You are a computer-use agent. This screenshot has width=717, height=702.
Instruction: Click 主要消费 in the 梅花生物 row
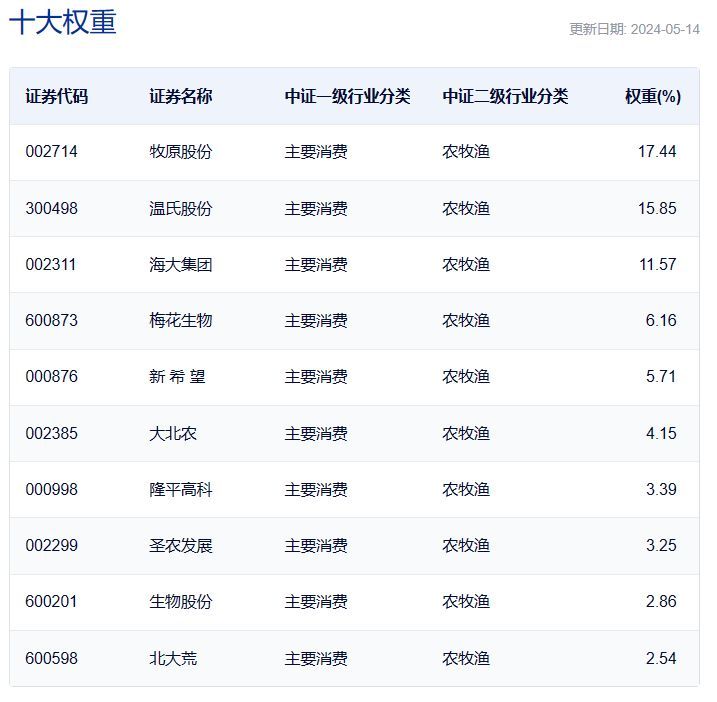[316, 320]
